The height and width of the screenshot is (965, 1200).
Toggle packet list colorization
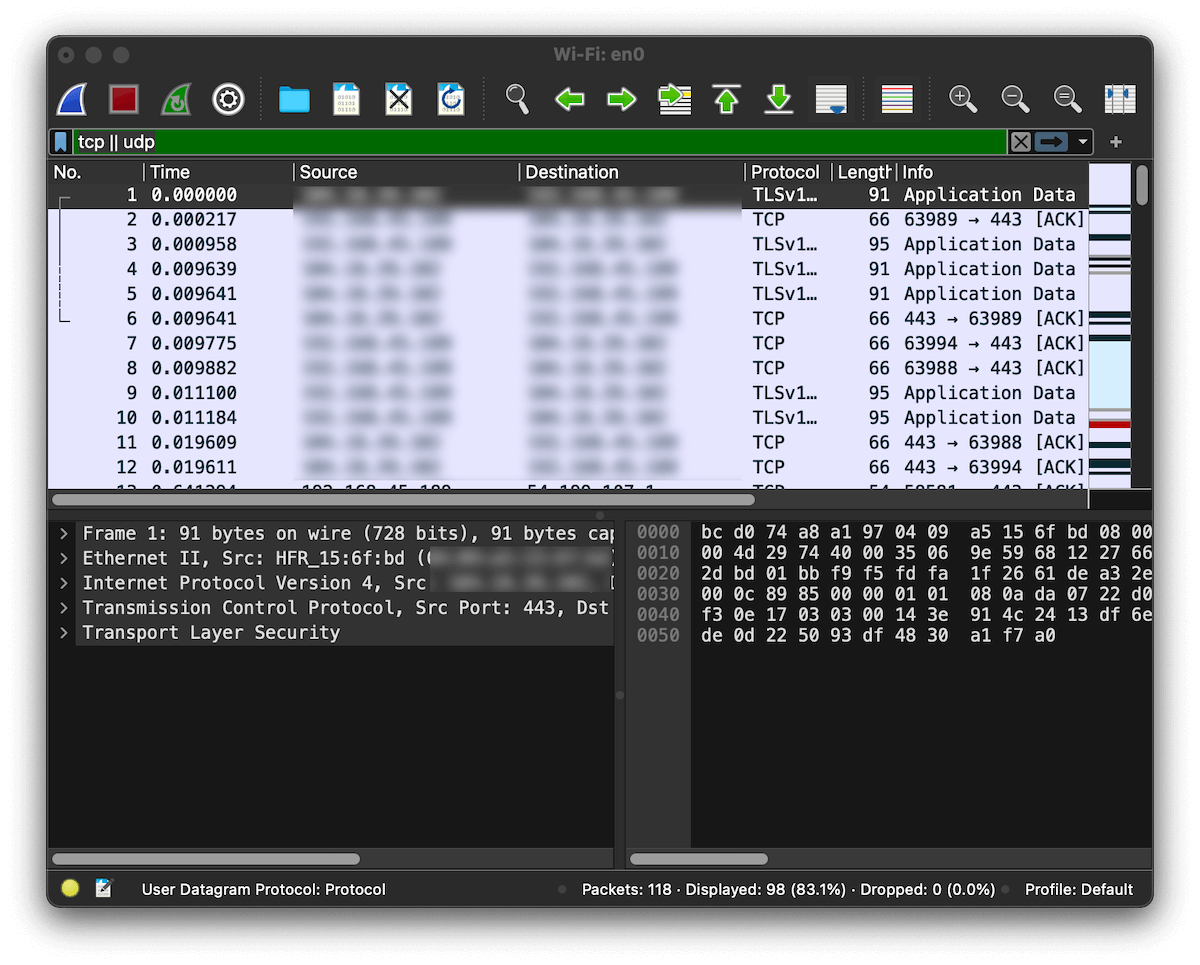click(x=897, y=99)
